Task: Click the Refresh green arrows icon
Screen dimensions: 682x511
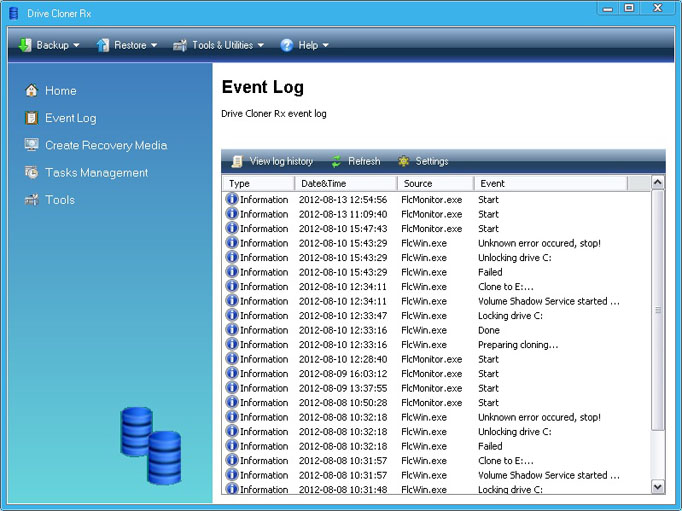Action: tap(336, 161)
